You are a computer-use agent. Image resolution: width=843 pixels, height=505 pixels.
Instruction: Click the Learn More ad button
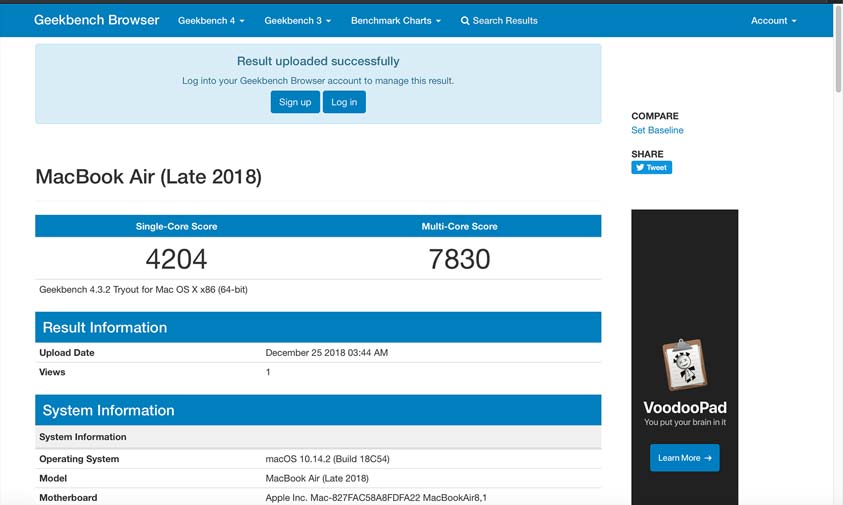(684, 458)
